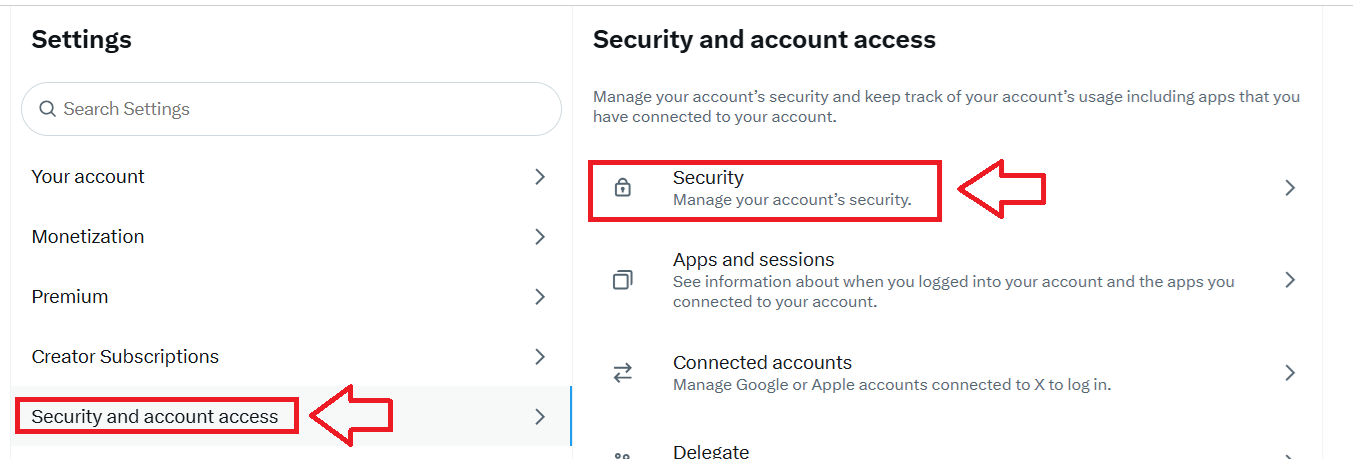Image resolution: width=1353 pixels, height=459 pixels.
Task: Click the Delegate people icon
Action: (x=622, y=455)
